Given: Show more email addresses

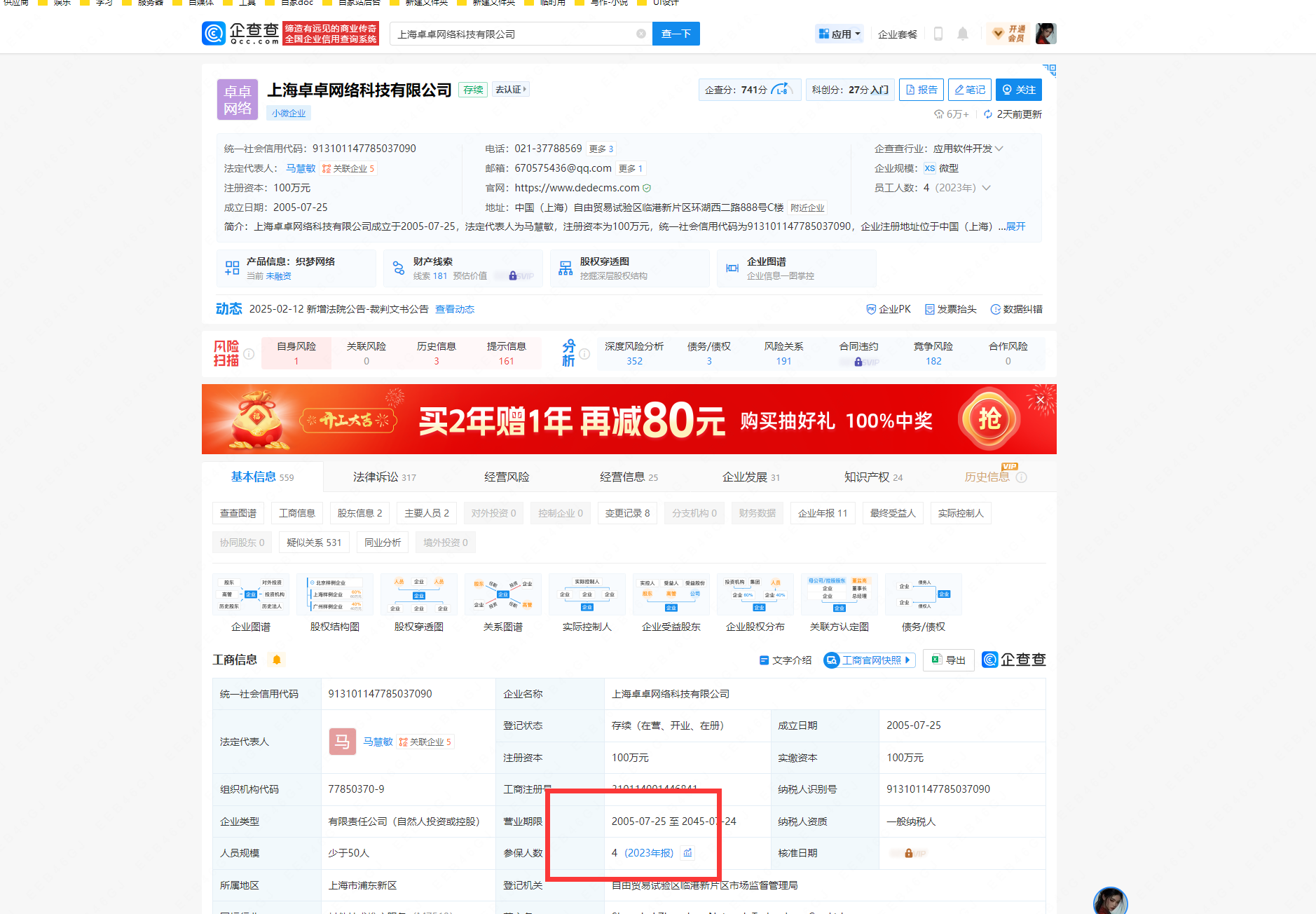Looking at the screenshot, I should click(631, 168).
